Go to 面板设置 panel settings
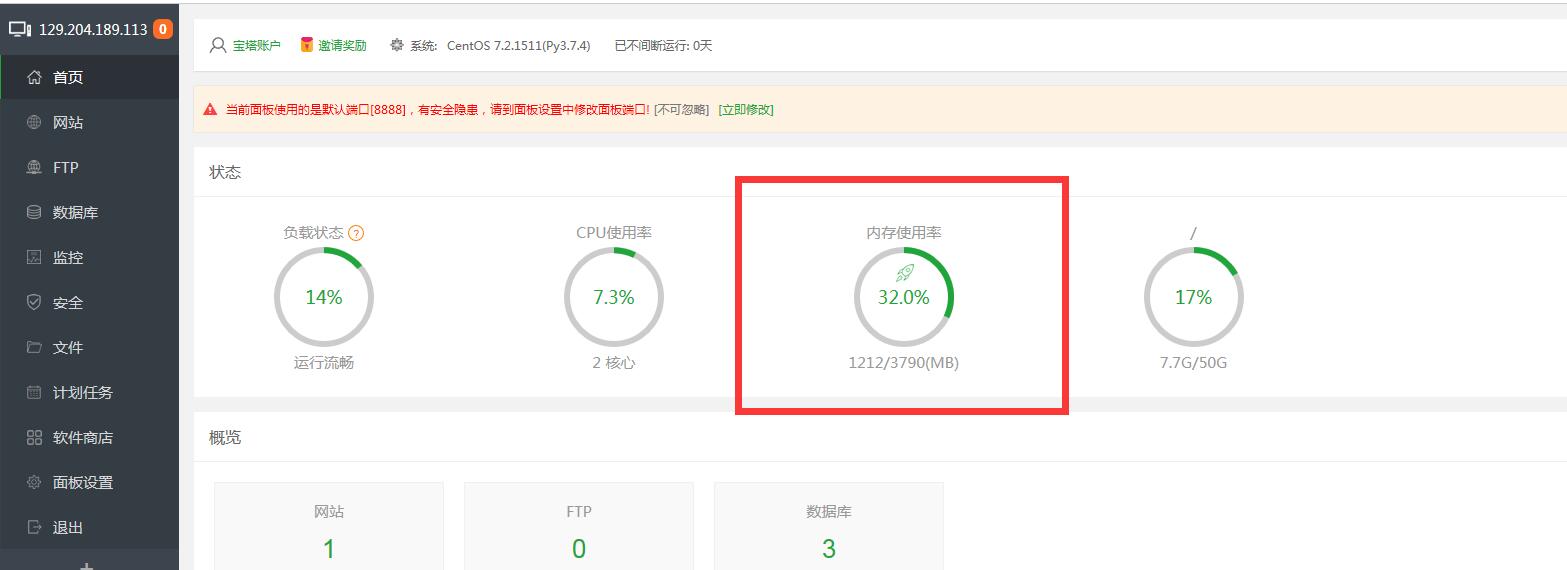This screenshot has height=570, width=1567. (x=82, y=482)
